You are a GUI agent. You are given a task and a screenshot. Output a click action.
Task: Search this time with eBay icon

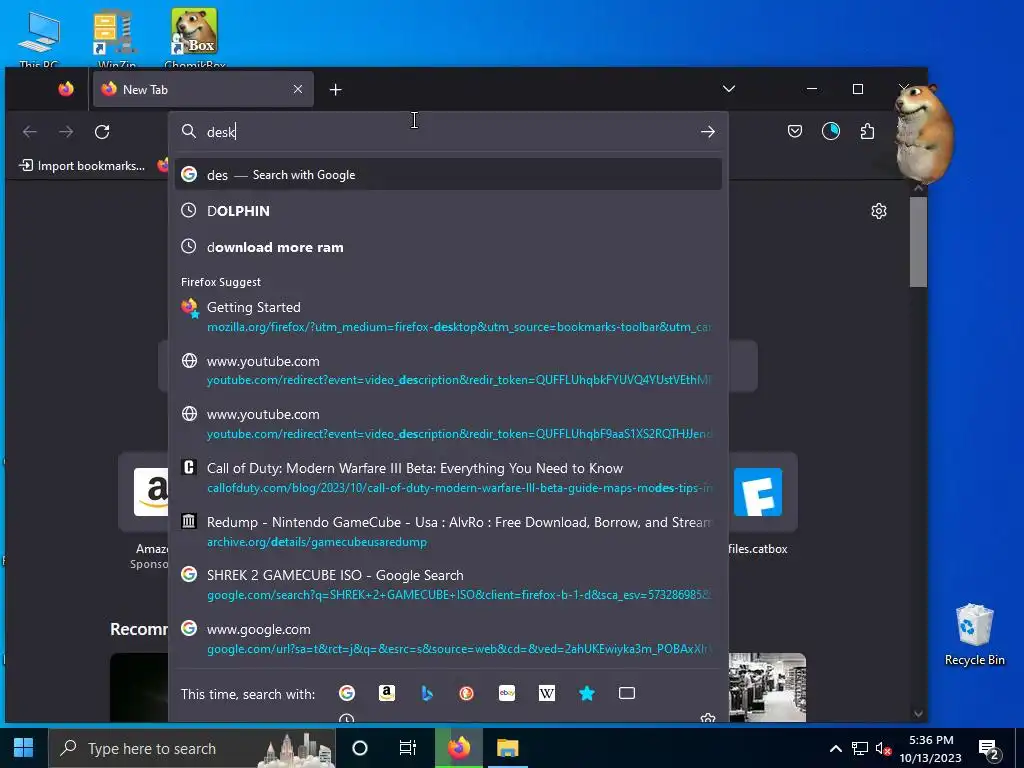[x=507, y=694]
